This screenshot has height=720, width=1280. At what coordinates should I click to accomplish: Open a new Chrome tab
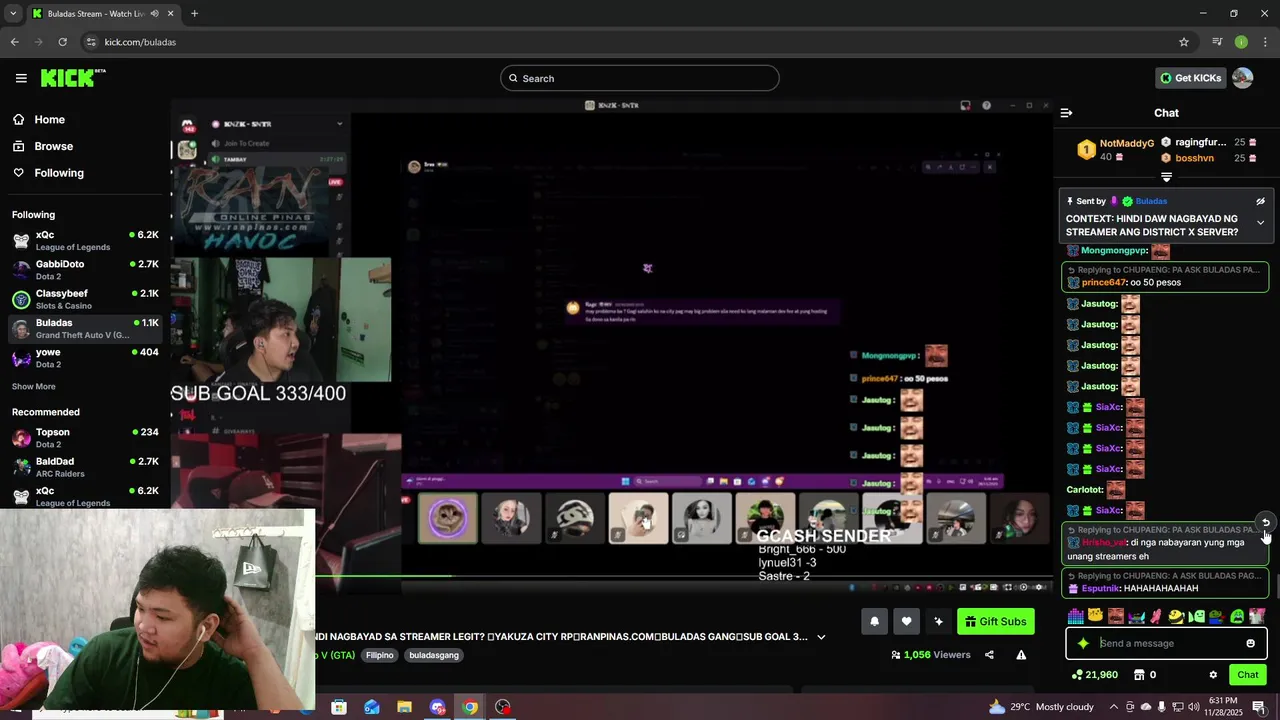(x=194, y=14)
